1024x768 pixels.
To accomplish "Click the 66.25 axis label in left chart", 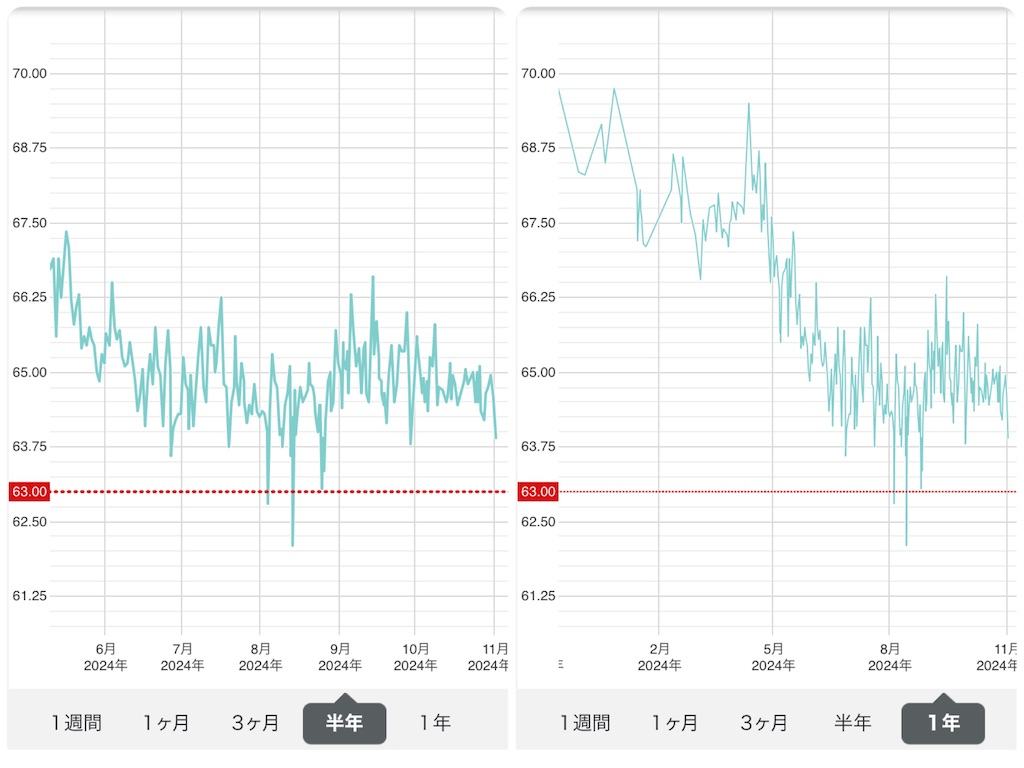I will pyautogui.click(x=29, y=297).
